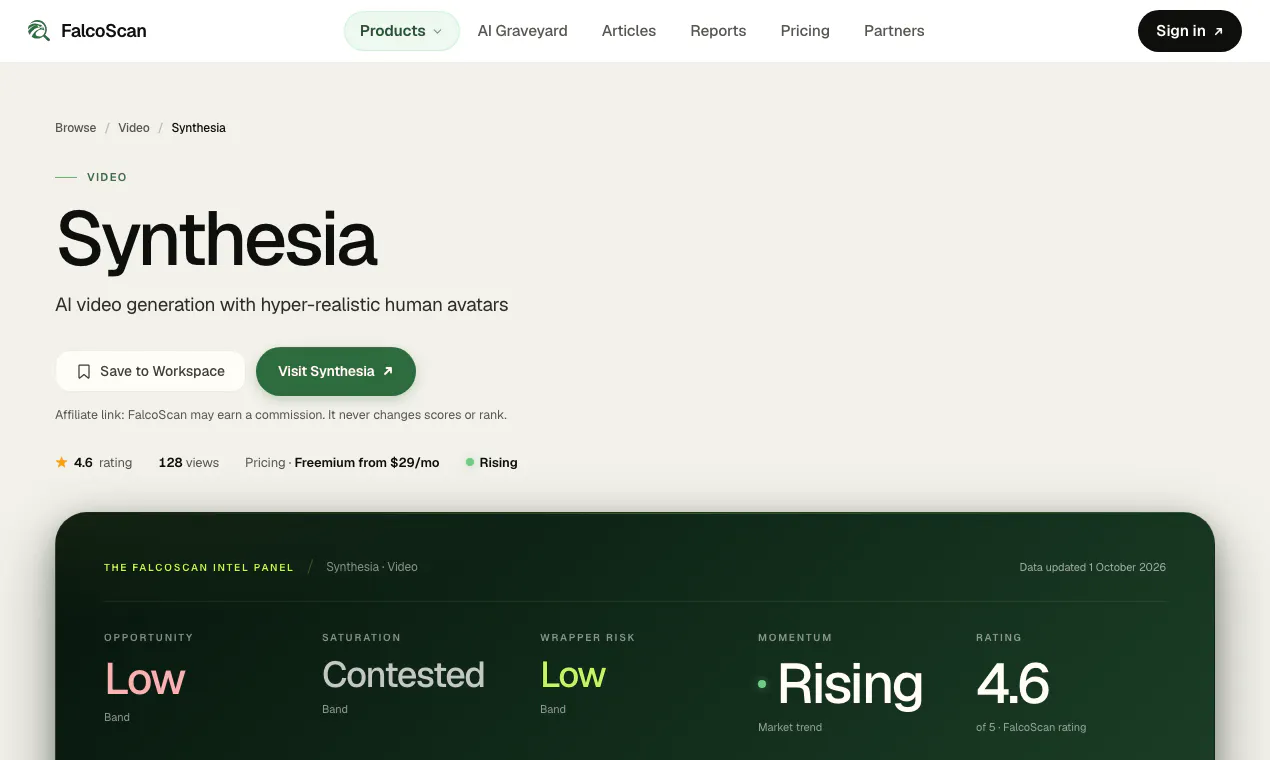Screen dimensions: 1270x760
Task: Open the AI Graveyard page
Action: (x=522, y=31)
